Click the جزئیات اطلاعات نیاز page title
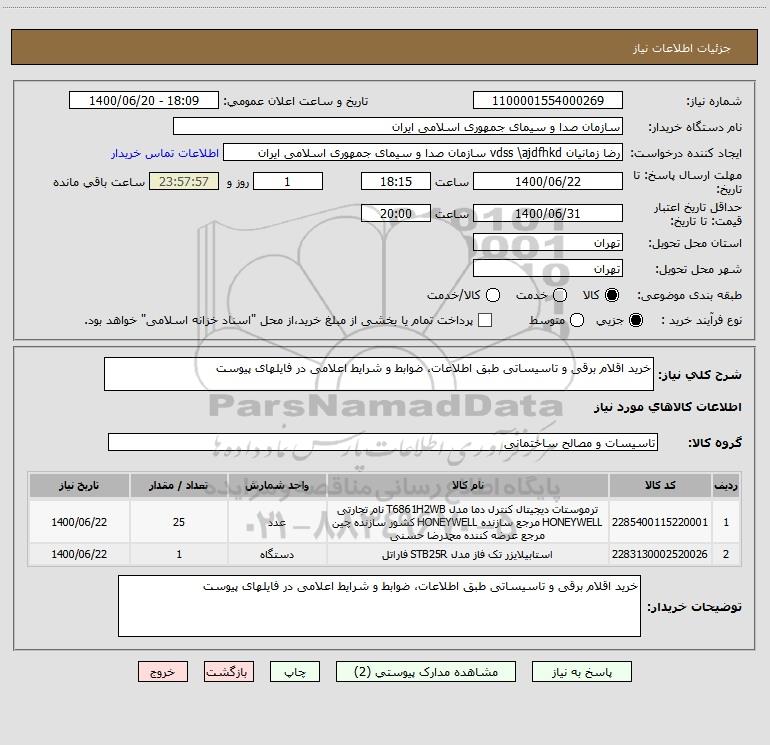Image resolution: width=770 pixels, height=745 pixels. 682,48
